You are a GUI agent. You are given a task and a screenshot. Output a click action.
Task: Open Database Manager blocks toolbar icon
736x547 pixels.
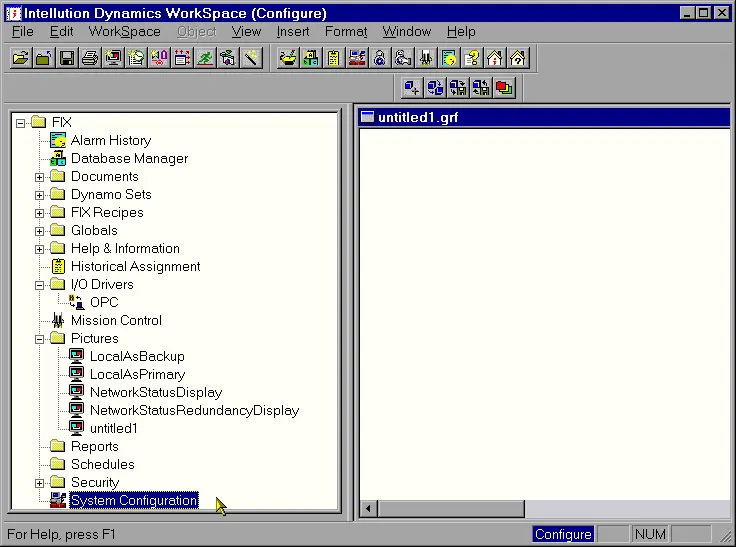click(311, 58)
